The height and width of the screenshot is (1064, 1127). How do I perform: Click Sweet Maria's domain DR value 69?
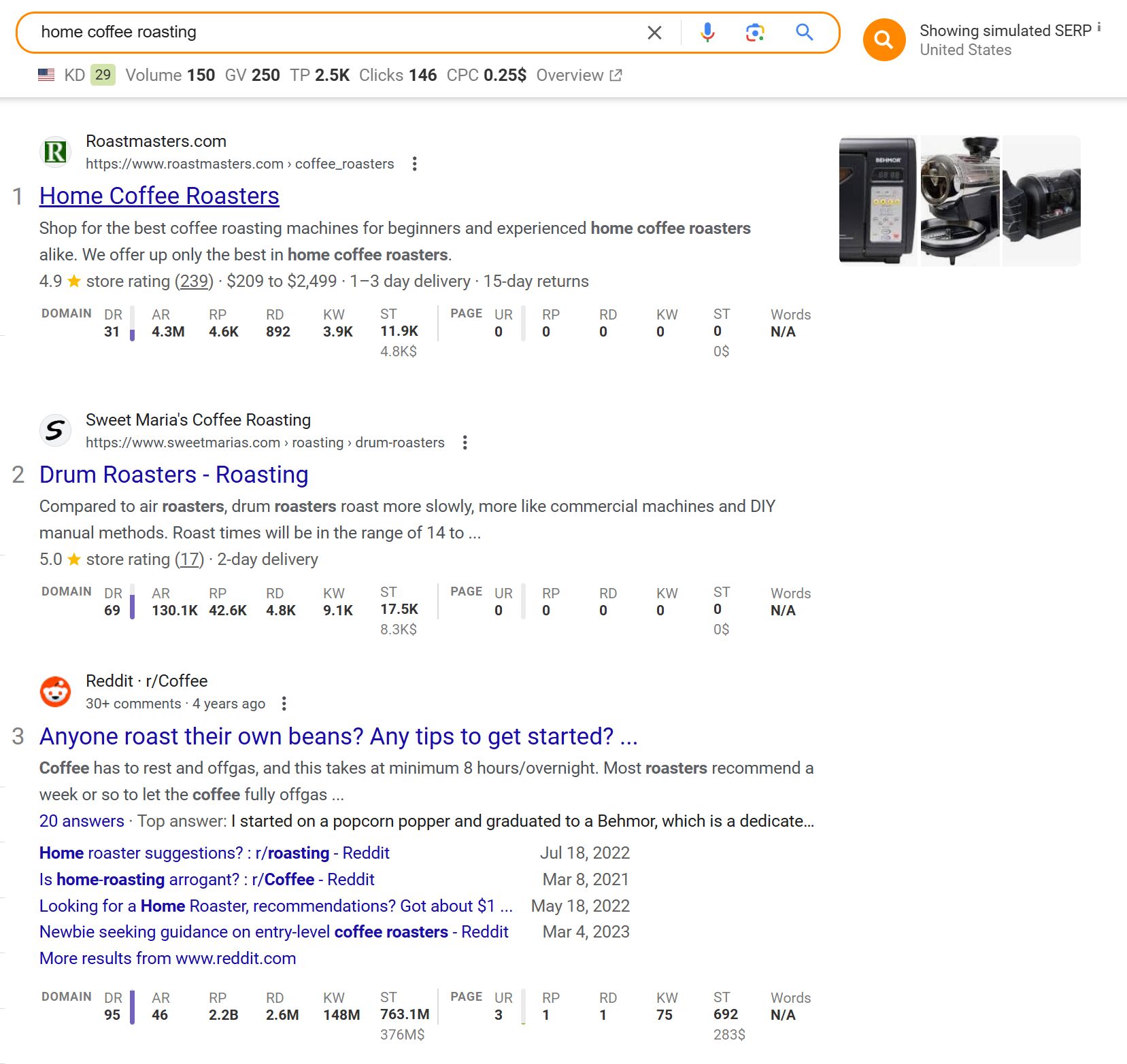(x=112, y=611)
